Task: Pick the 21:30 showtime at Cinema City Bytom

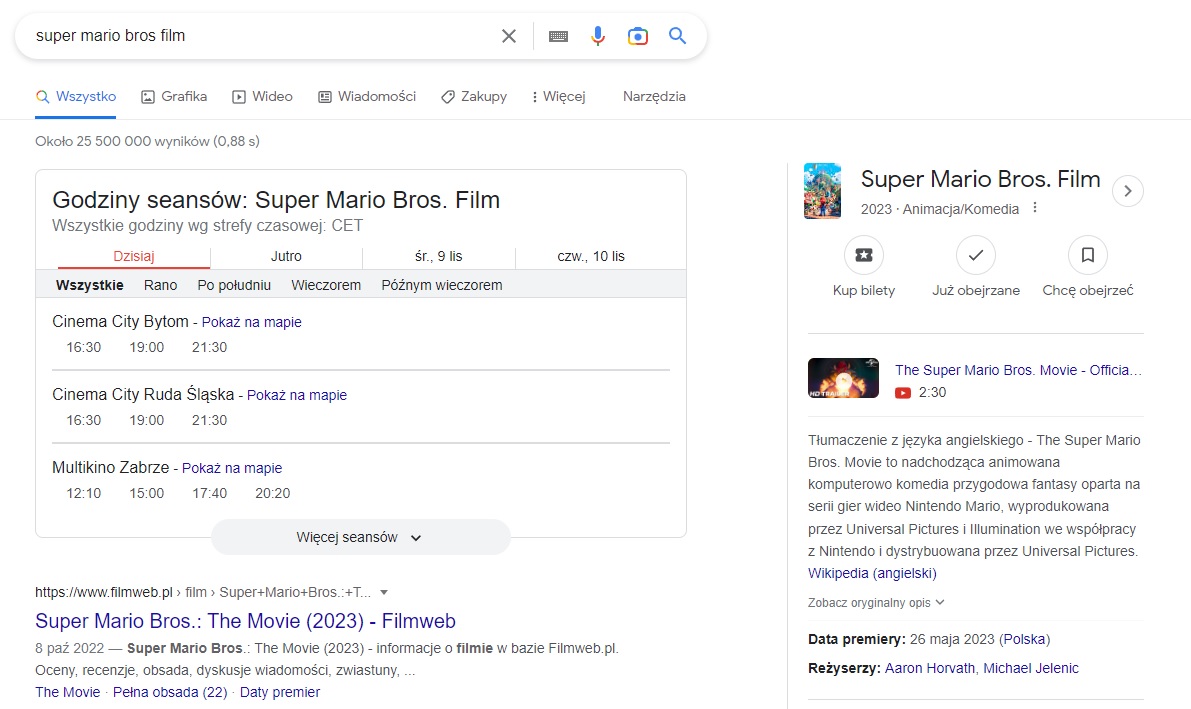Action: tap(209, 347)
